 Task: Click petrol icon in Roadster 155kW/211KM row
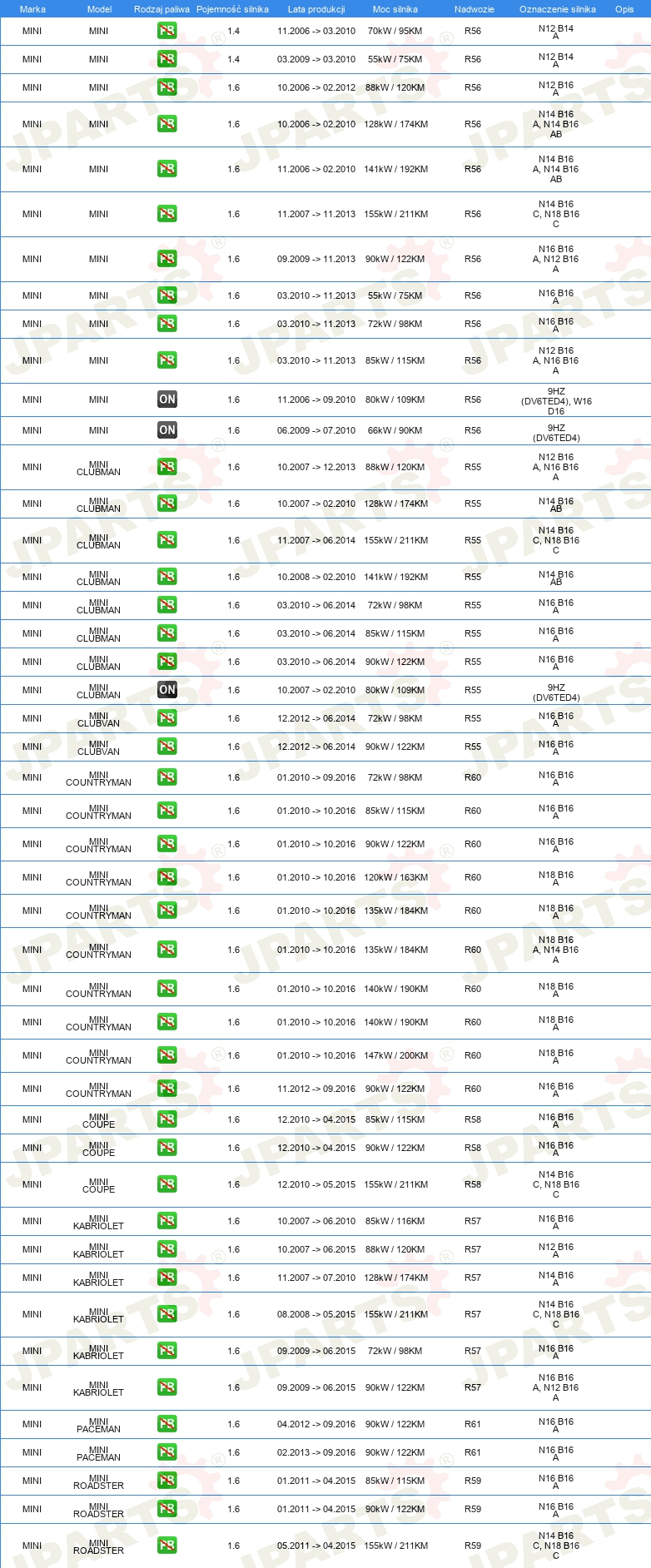(167, 1546)
